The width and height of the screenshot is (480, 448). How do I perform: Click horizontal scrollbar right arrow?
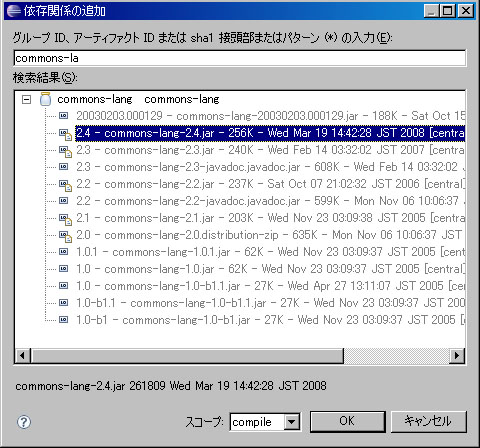pyautogui.click(x=457, y=356)
